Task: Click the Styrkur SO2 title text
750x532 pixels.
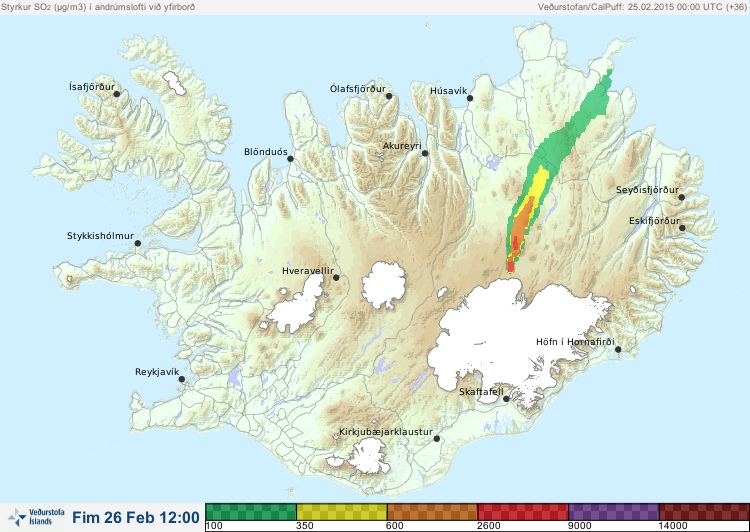Action: tap(98, 7)
